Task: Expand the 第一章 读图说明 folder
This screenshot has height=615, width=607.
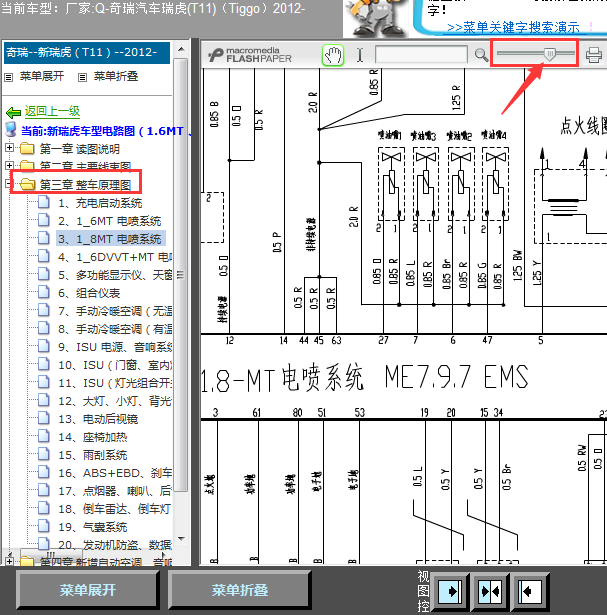Action: click(9, 148)
